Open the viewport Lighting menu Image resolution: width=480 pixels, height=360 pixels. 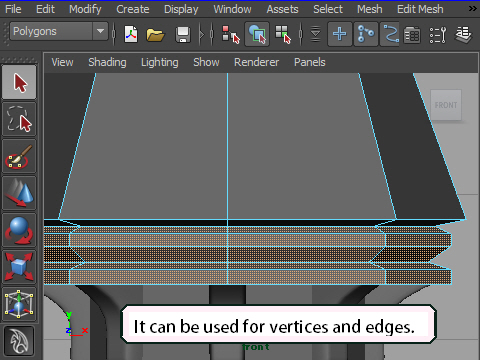(160, 62)
